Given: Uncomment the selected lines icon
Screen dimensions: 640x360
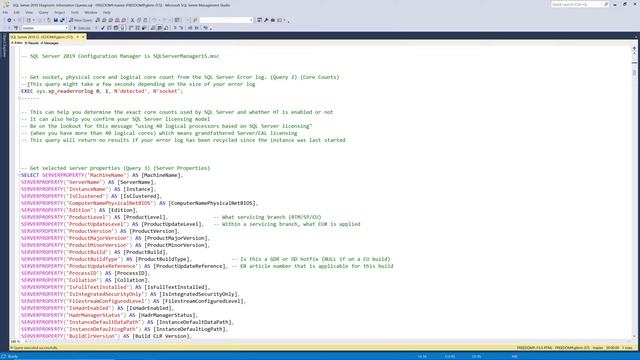Looking at the screenshot, I should click(x=181, y=28).
